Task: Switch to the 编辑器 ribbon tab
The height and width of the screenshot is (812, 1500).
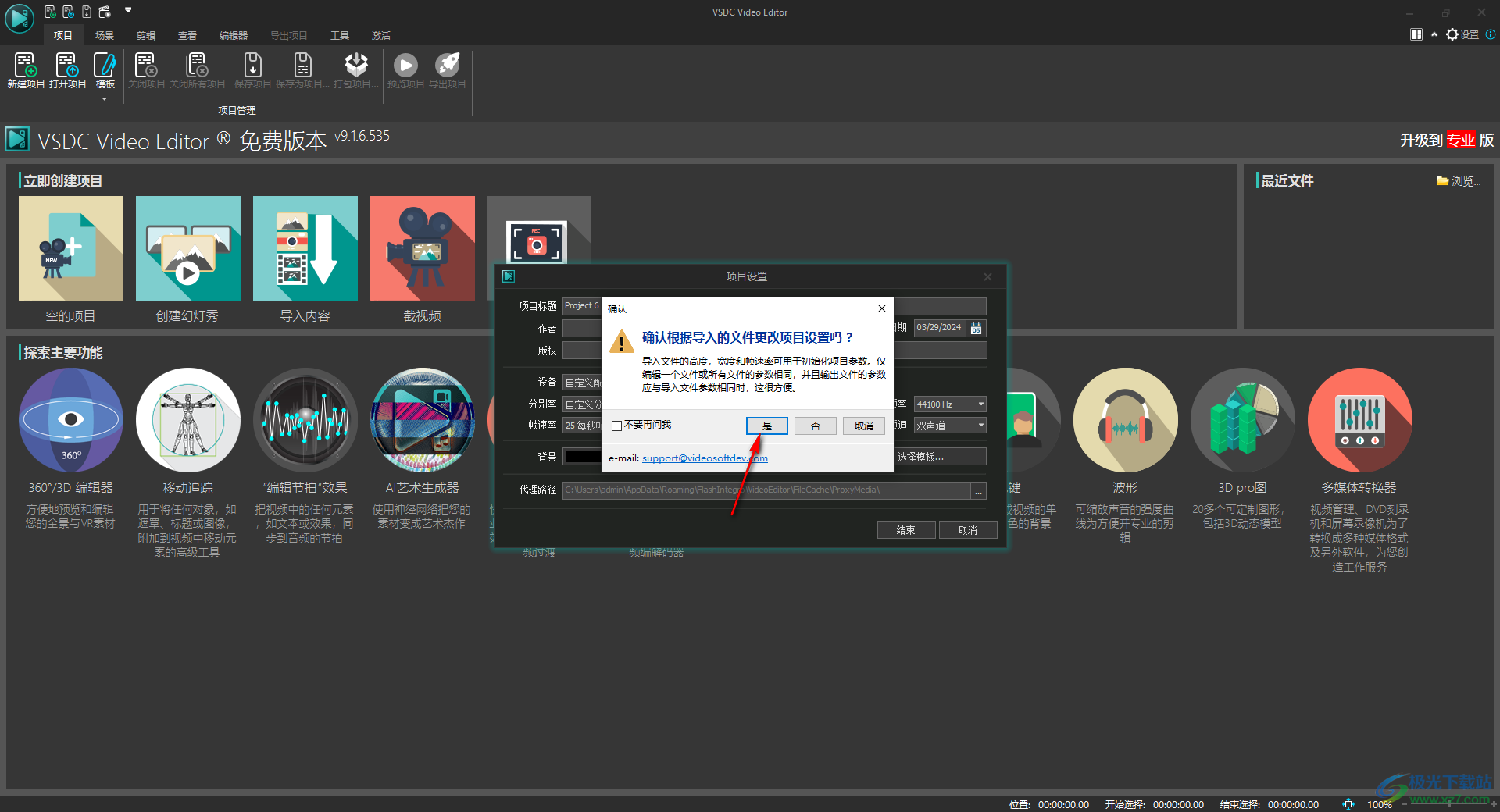Action: click(x=233, y=35)
